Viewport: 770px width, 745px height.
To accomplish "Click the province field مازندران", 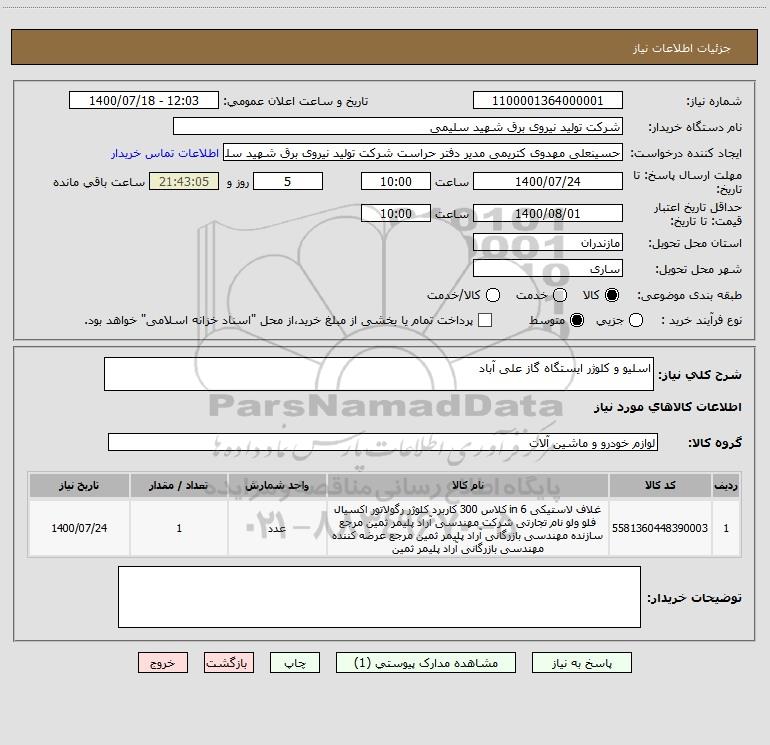I will tap(548, 243).
